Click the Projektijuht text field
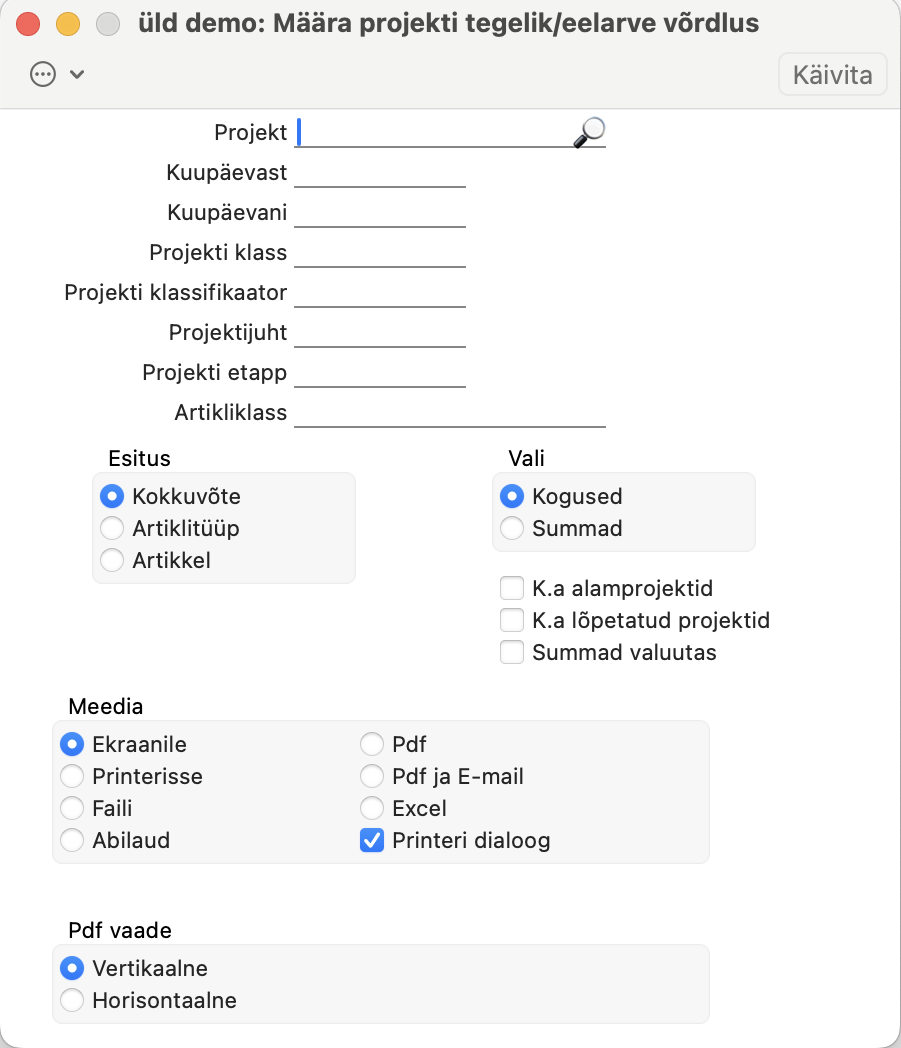The image size is (901, 1048). (x=380, y=333)
